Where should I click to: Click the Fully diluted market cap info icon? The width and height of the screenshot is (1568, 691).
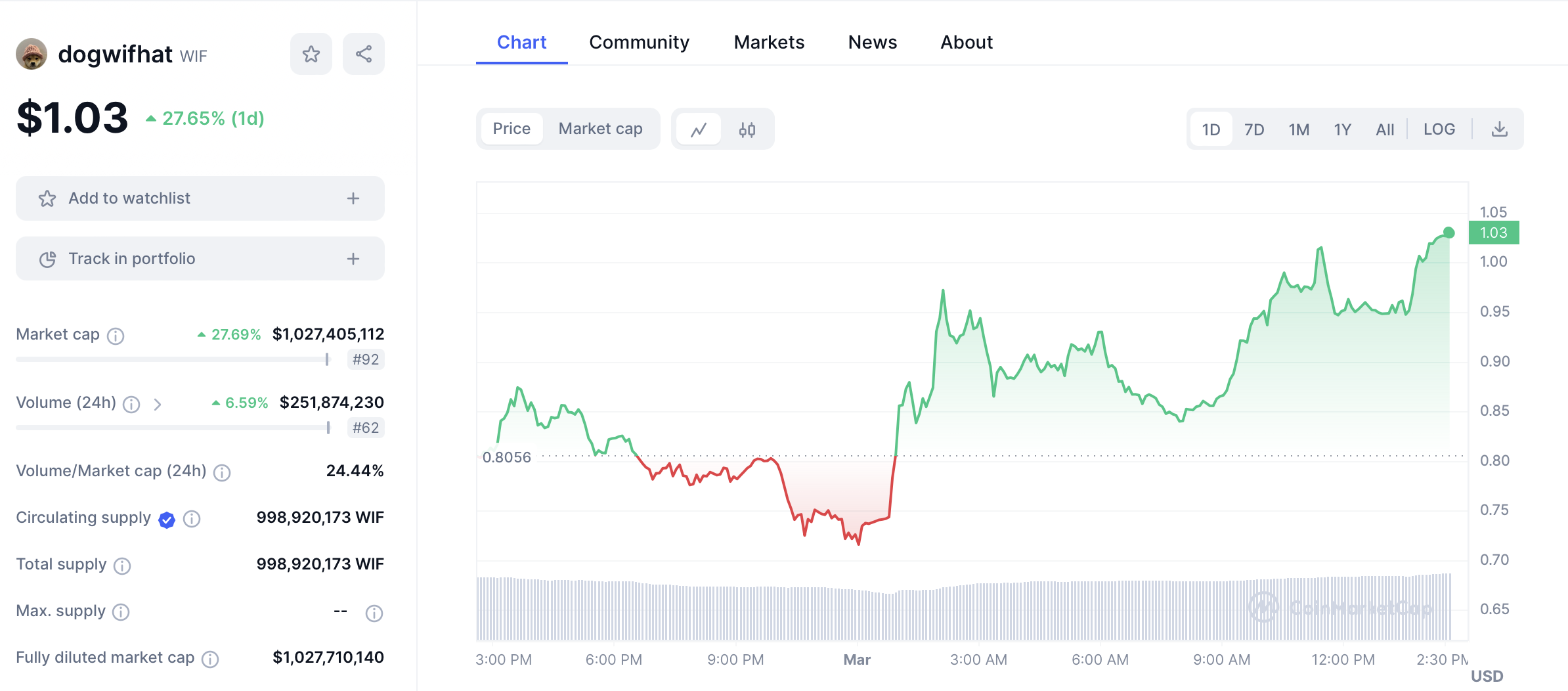(210, 659)
